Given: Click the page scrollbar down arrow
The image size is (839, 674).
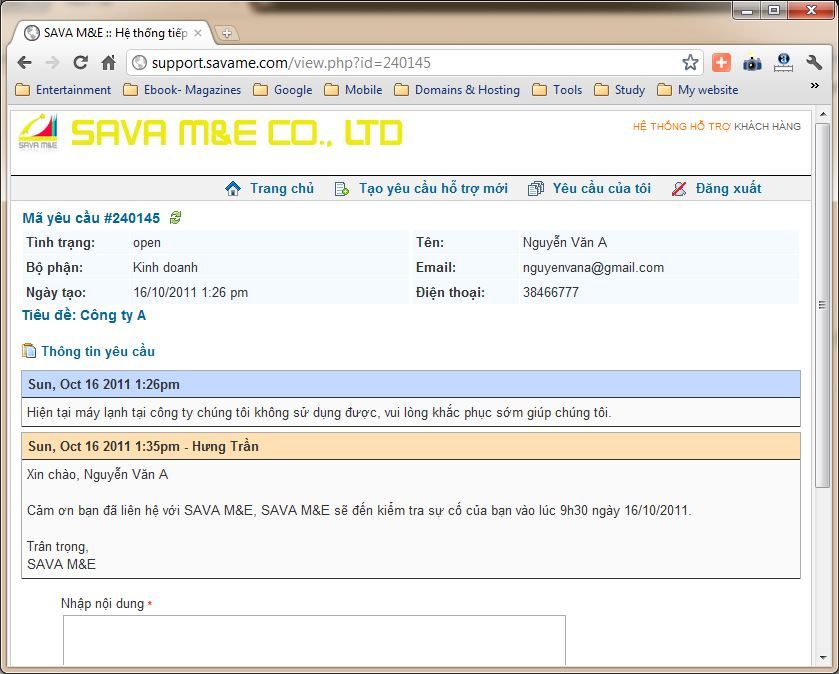Looking at the screenshot, I should [x=823, y=658].
